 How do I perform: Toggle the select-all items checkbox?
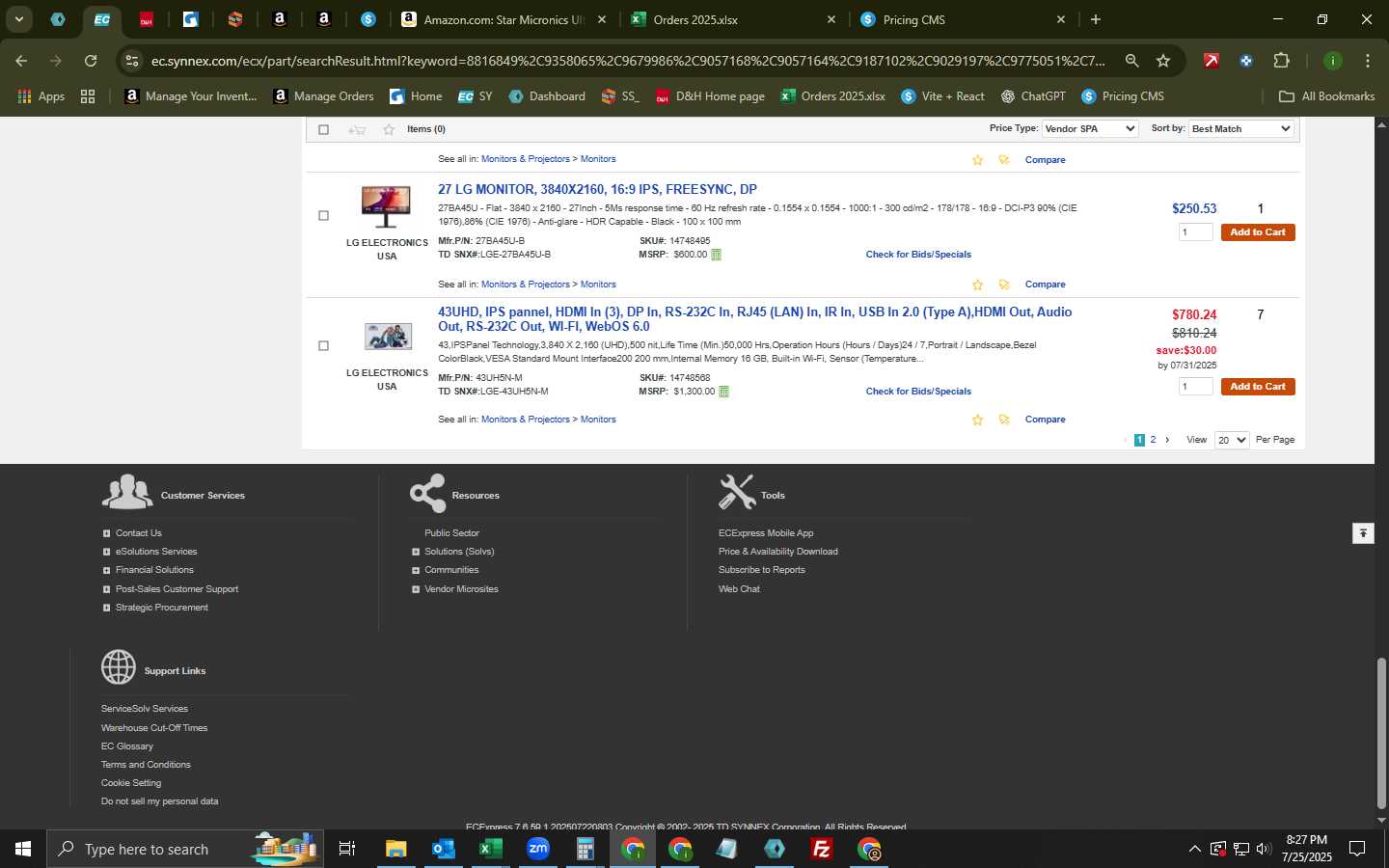[323, 129]
